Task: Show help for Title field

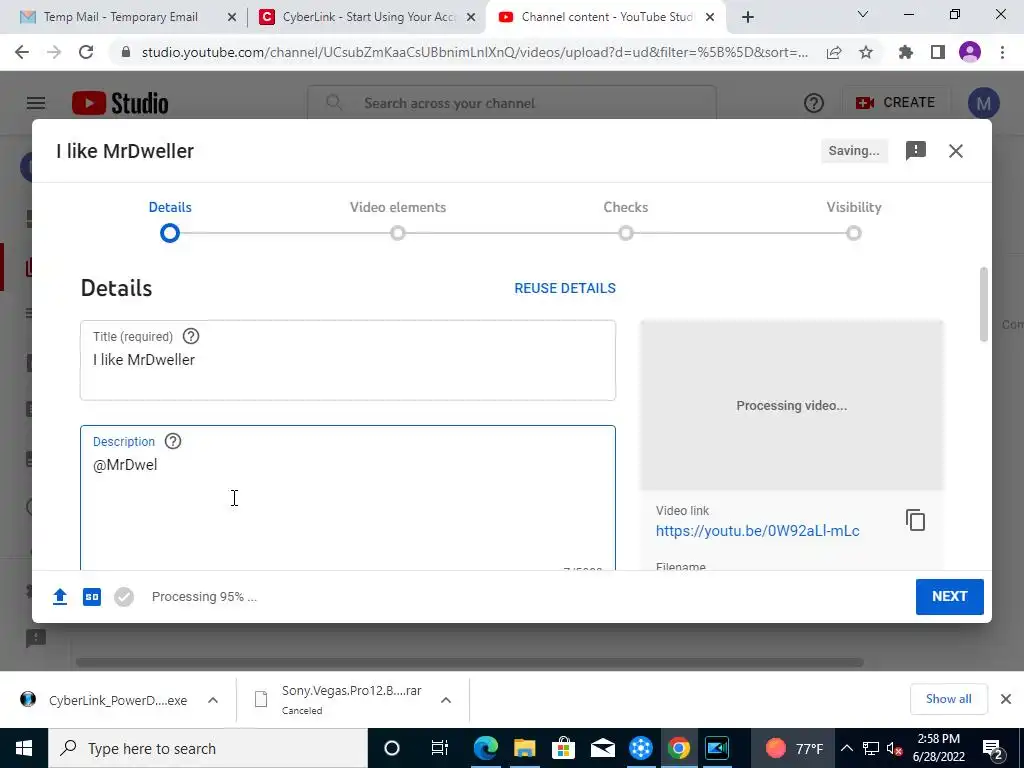Action: pos(191,336)
